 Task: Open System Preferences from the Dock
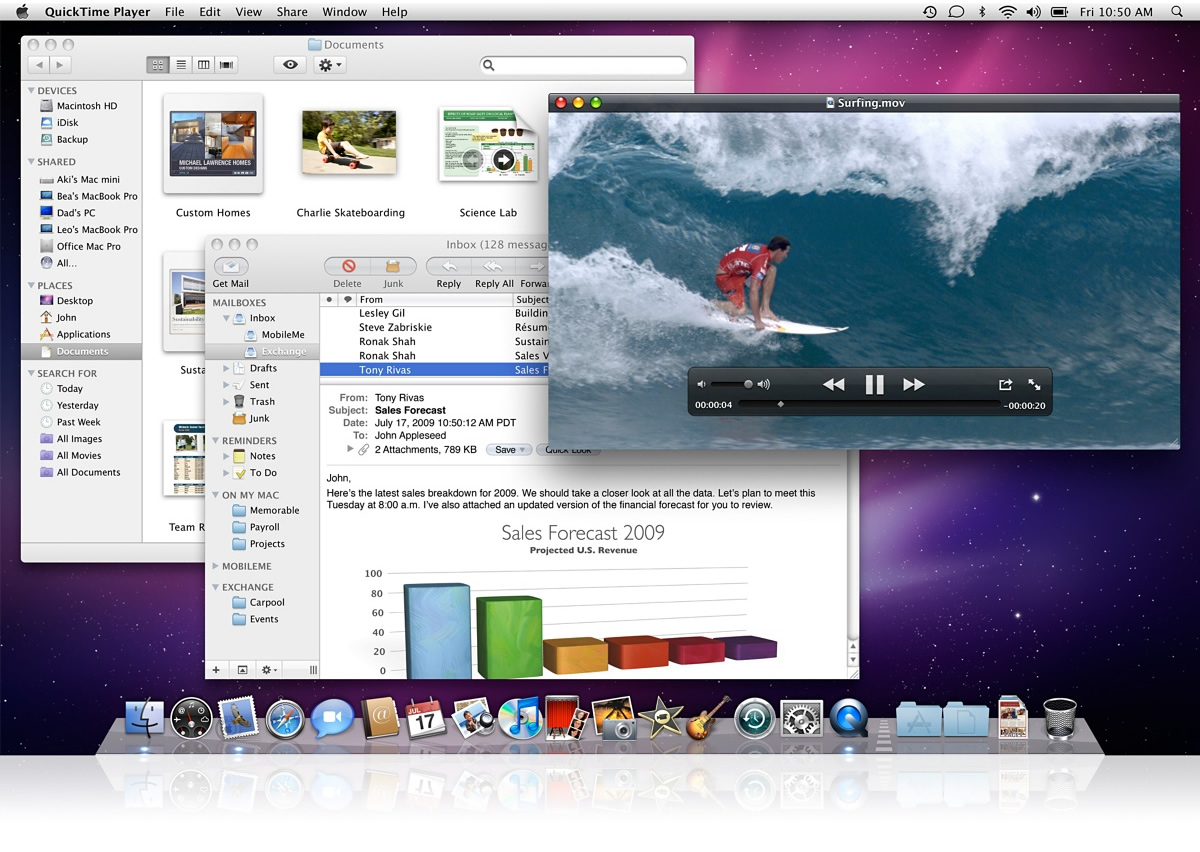(x=802, y=719)
